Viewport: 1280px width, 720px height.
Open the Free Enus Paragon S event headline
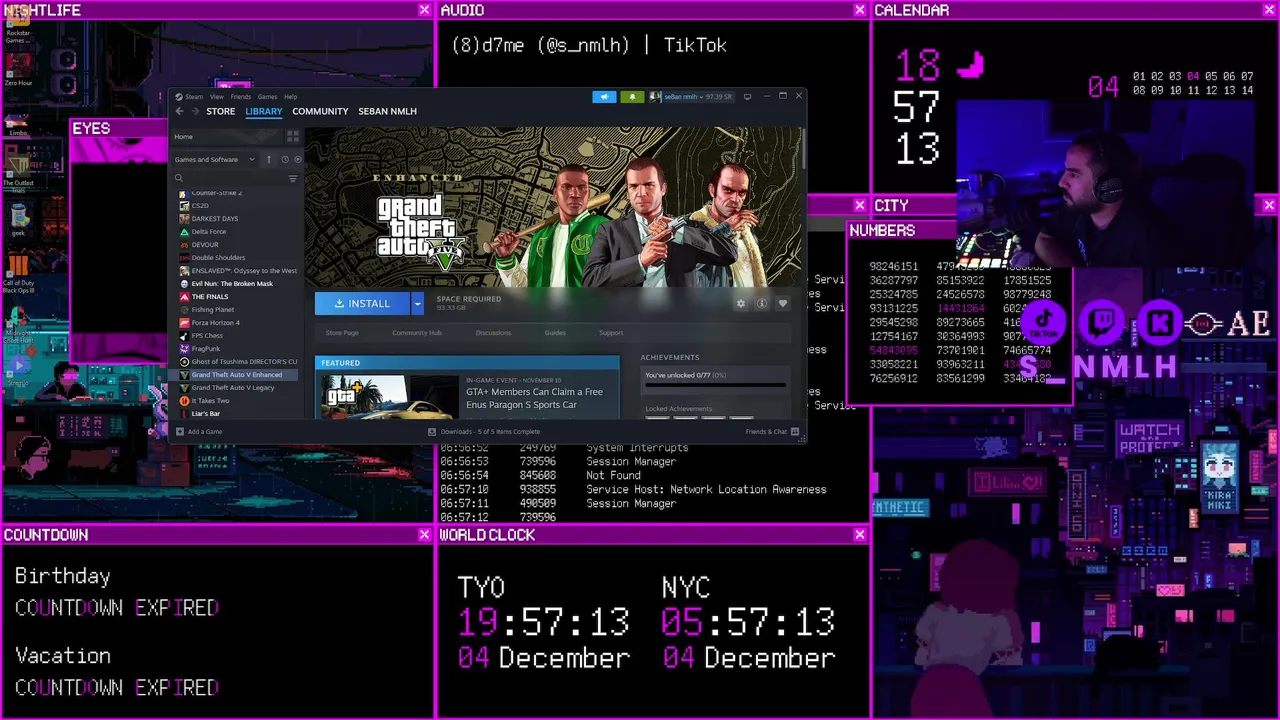534,398
